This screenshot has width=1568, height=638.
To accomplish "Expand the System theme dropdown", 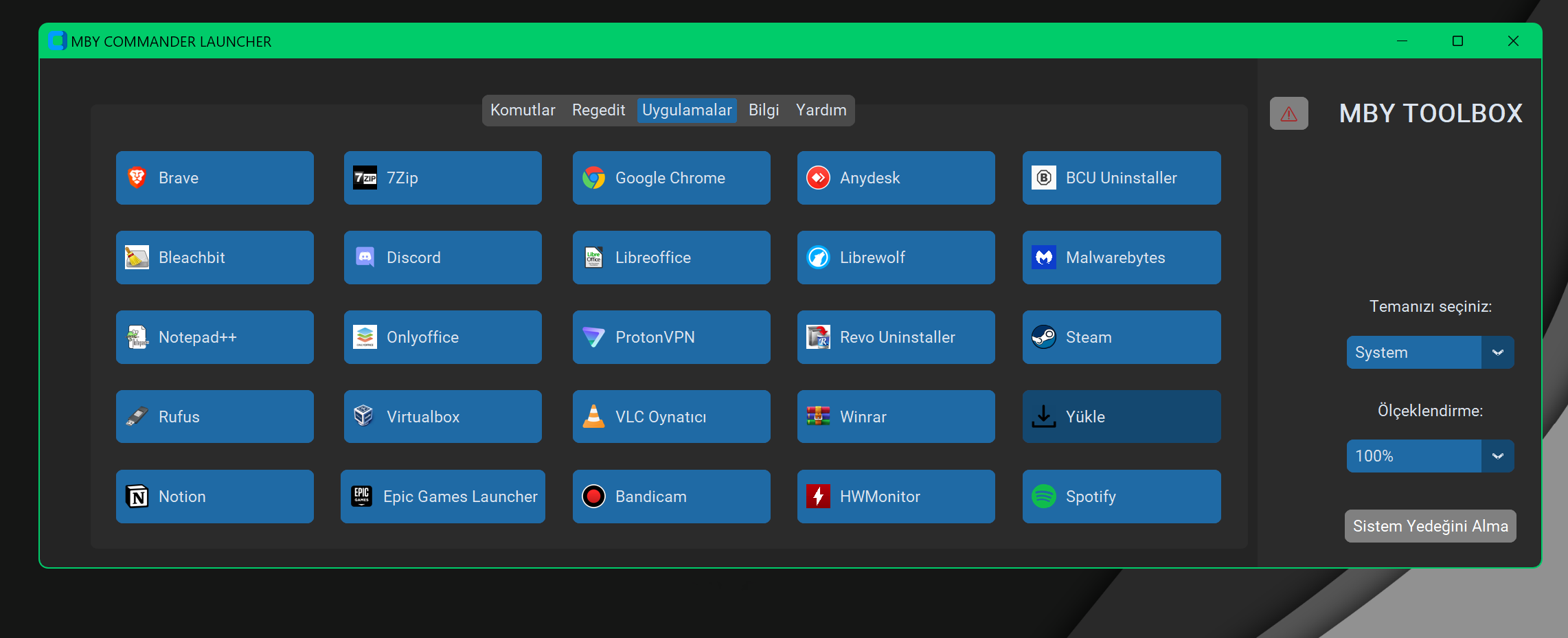I will (1430, 352).
